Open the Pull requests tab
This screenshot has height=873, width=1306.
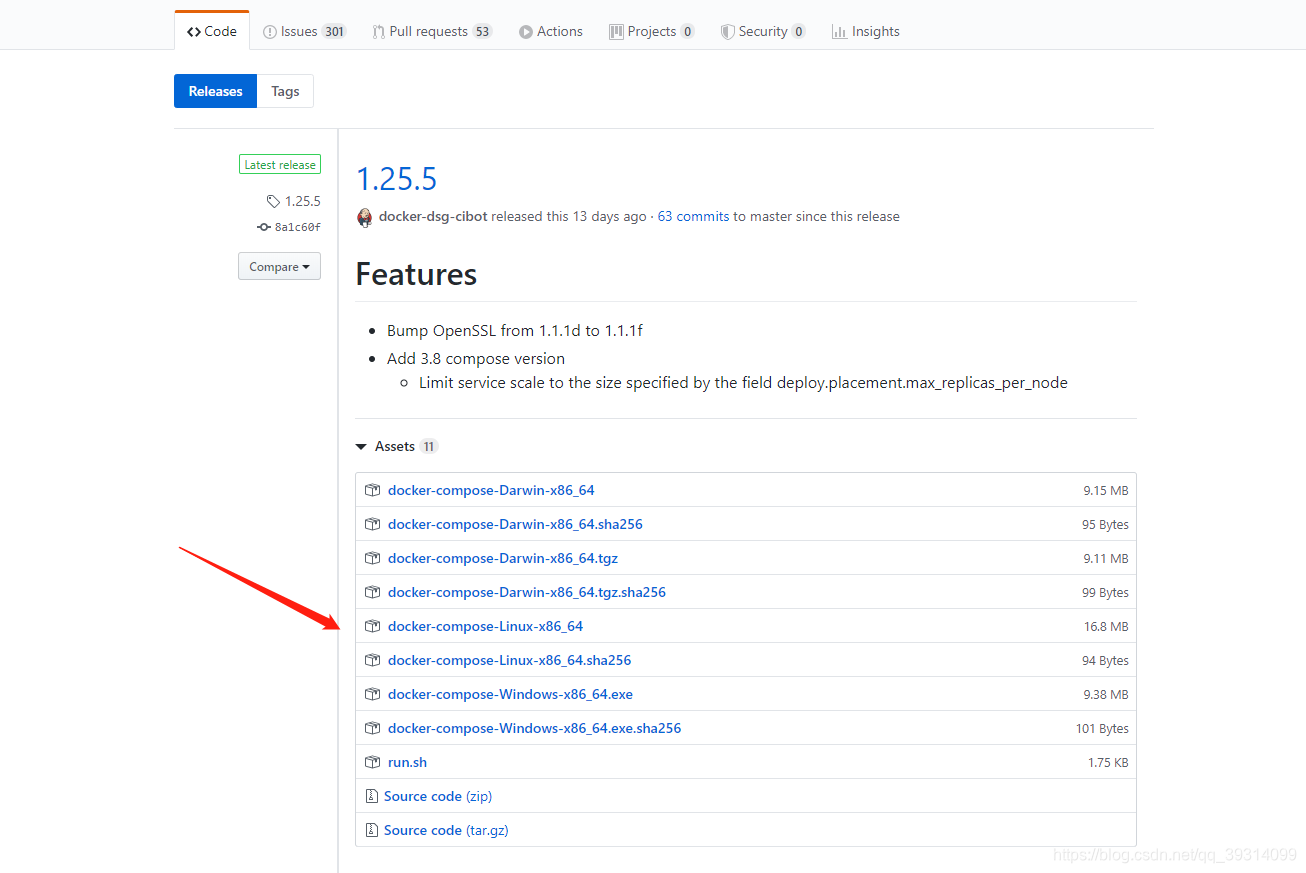(432, 31)
